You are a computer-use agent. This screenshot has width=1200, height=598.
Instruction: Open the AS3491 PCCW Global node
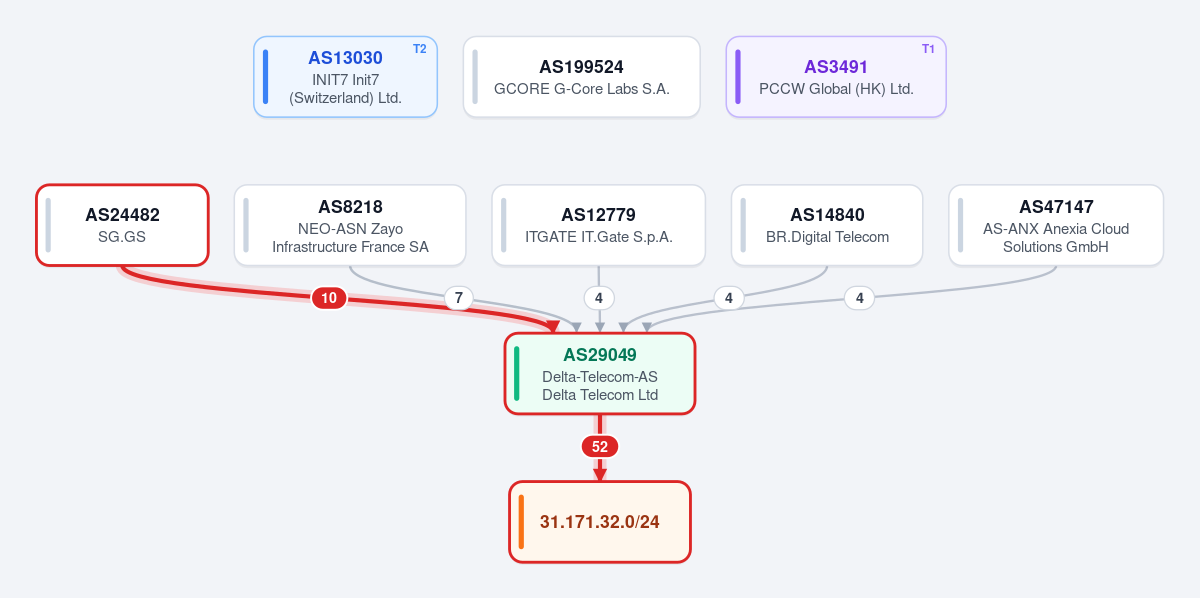[x=836, y=77]
